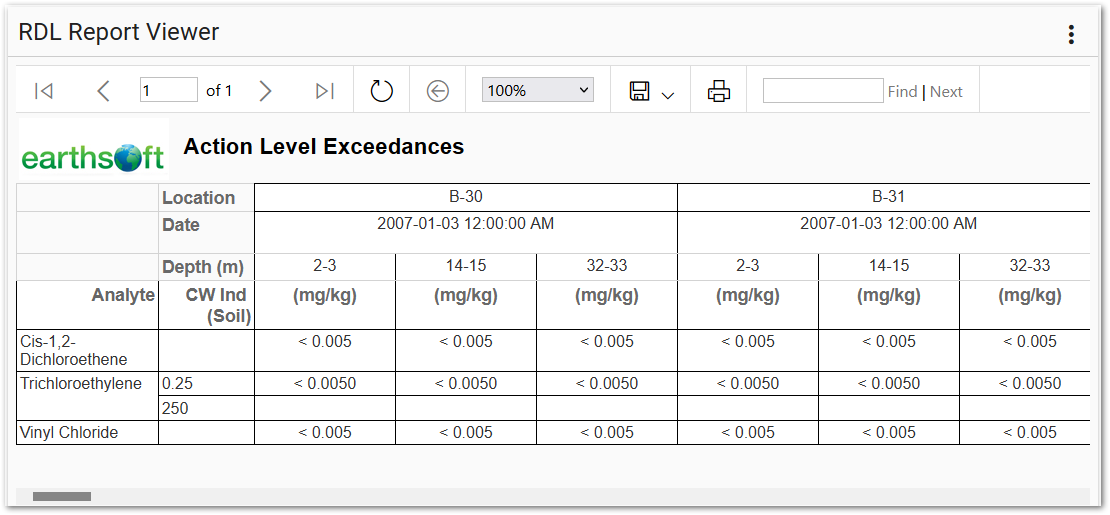Open the 100% zoom dropdown
Screen dimensions: 1110x515
537,90
